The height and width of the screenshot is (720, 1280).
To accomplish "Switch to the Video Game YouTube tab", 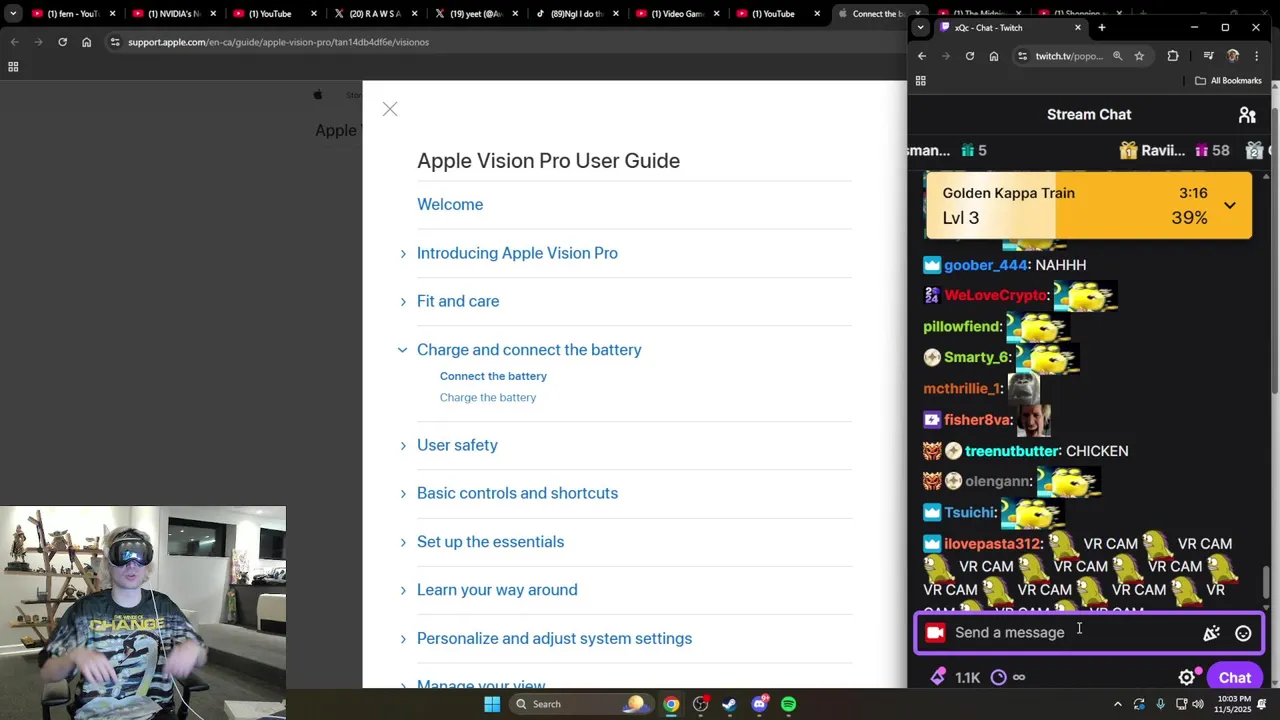I will (678, 14).
